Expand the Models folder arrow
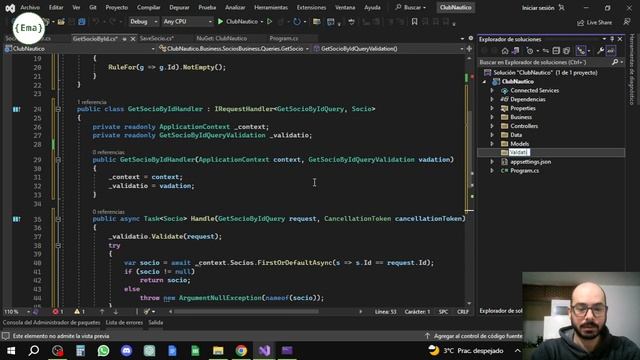640x360 pixels. [492, 144]
